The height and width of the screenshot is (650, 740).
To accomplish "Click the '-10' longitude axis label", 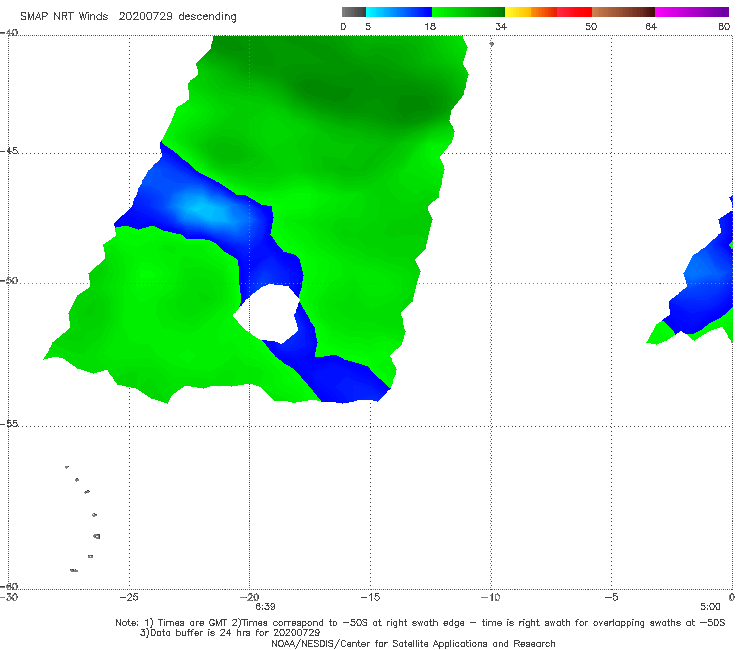I will tap(490, 597).
